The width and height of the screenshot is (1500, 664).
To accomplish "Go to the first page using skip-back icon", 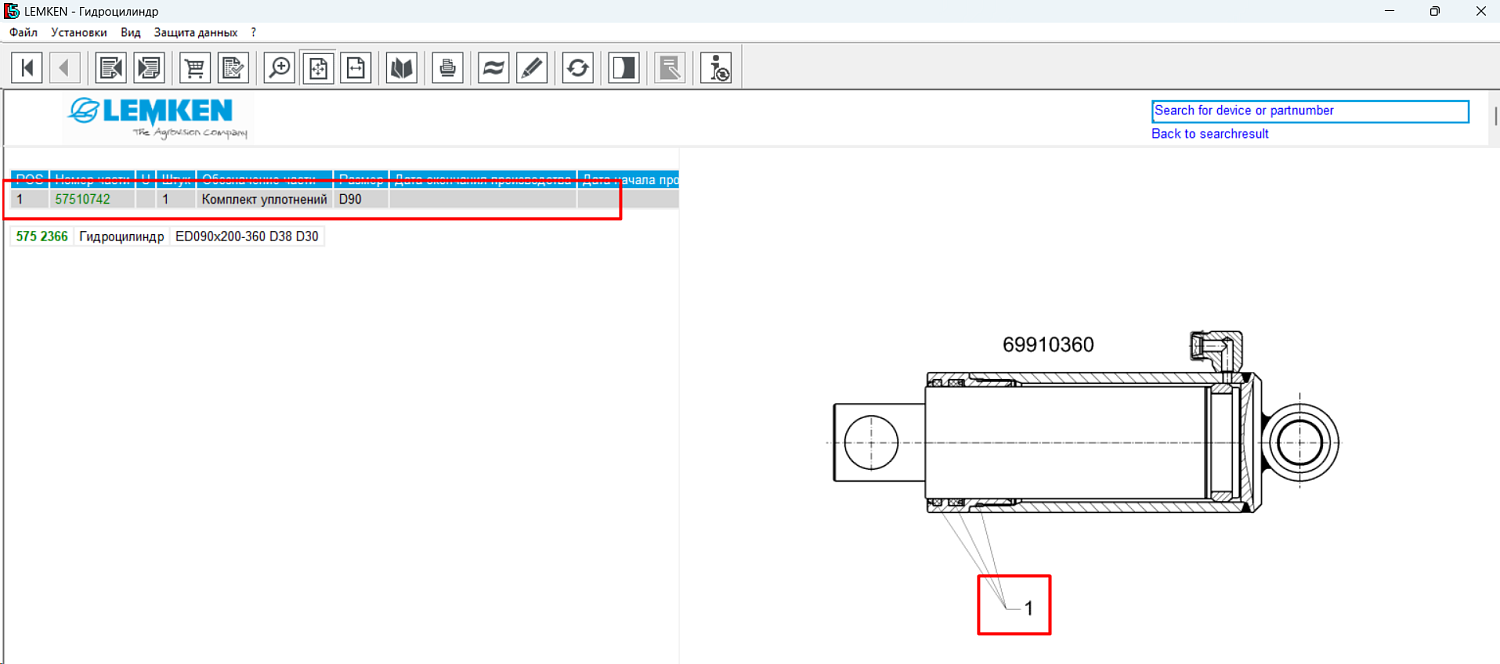I will (27, 68).
